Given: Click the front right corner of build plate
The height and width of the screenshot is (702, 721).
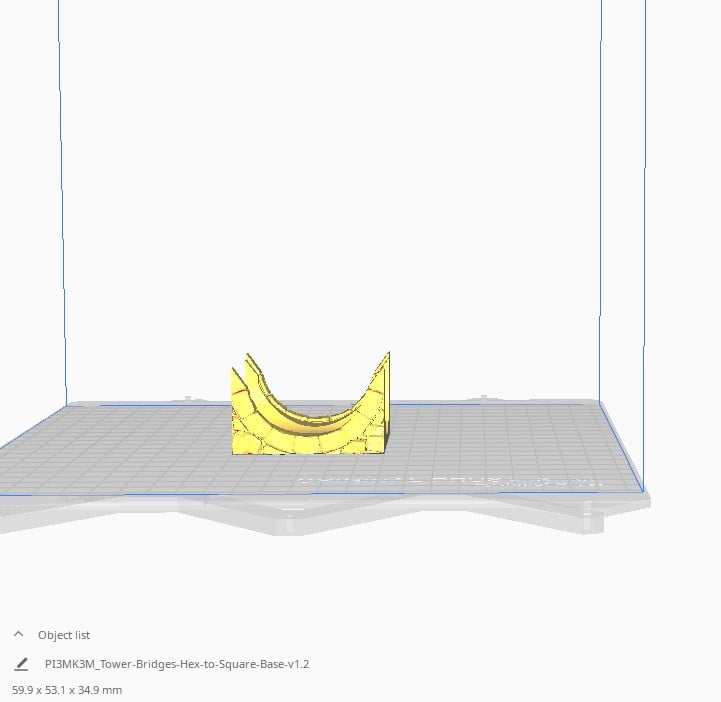Looking at the screenshot, I should 641,492.
